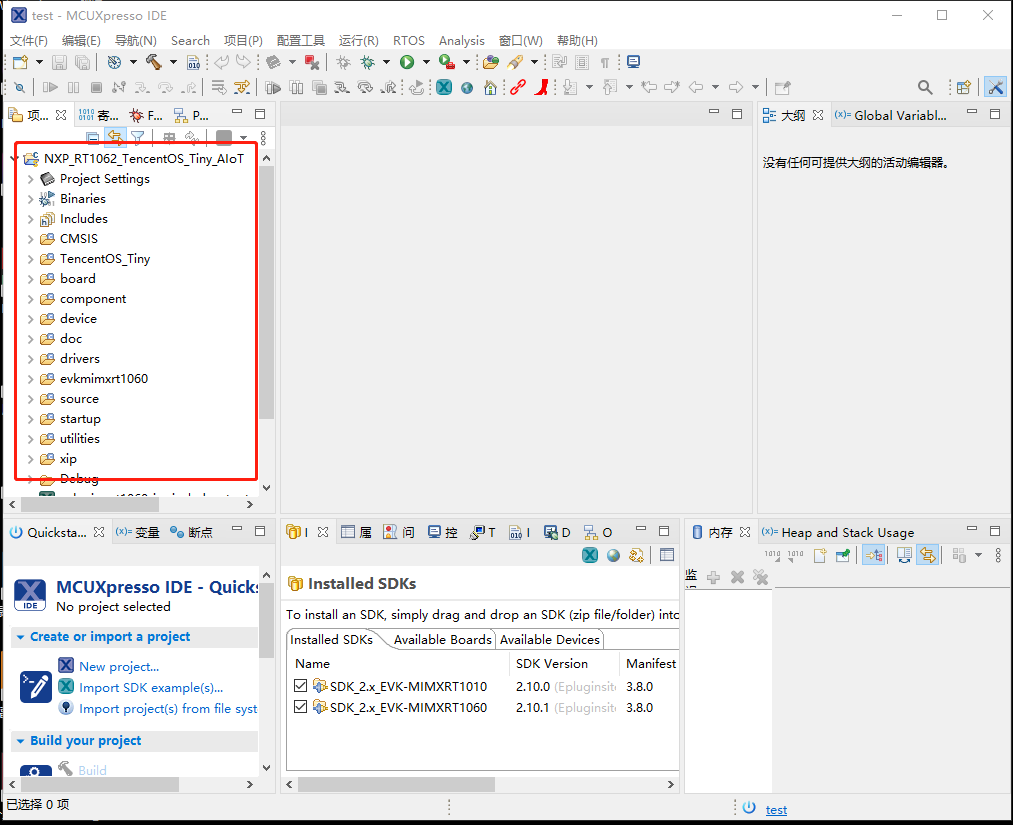Image resolution: width=1013 pixels, height=825 pixels.
Task: Click the Open Perspective icon
Action: [964, 87]
